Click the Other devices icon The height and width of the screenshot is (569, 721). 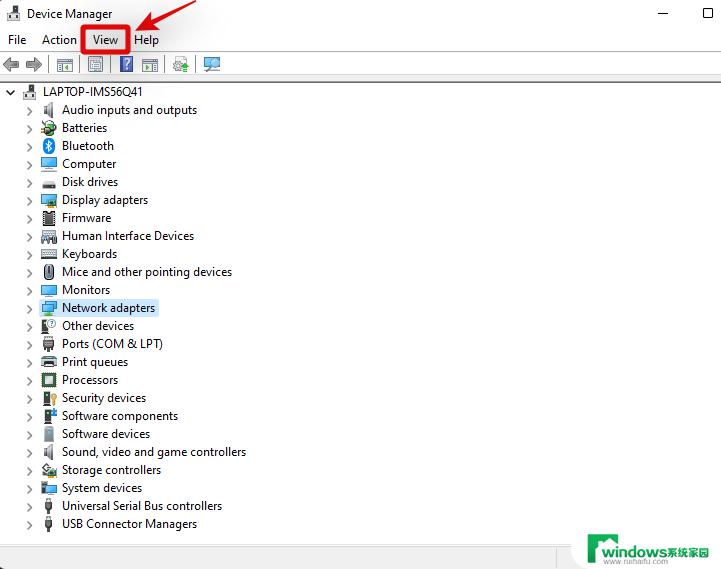49,326
